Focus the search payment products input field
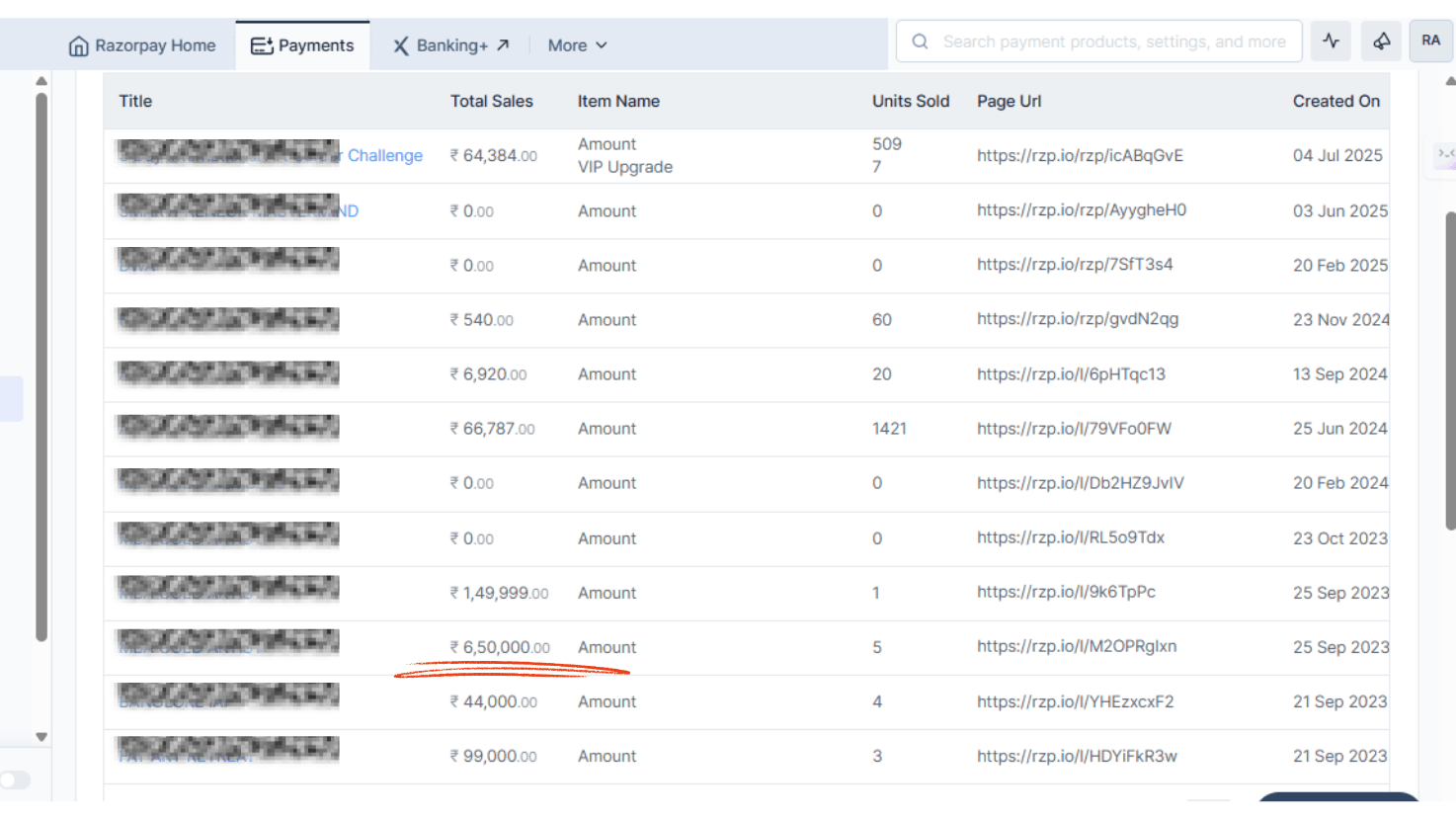This screenshot has width=1456, height=819. click(x=1113, y=41)
